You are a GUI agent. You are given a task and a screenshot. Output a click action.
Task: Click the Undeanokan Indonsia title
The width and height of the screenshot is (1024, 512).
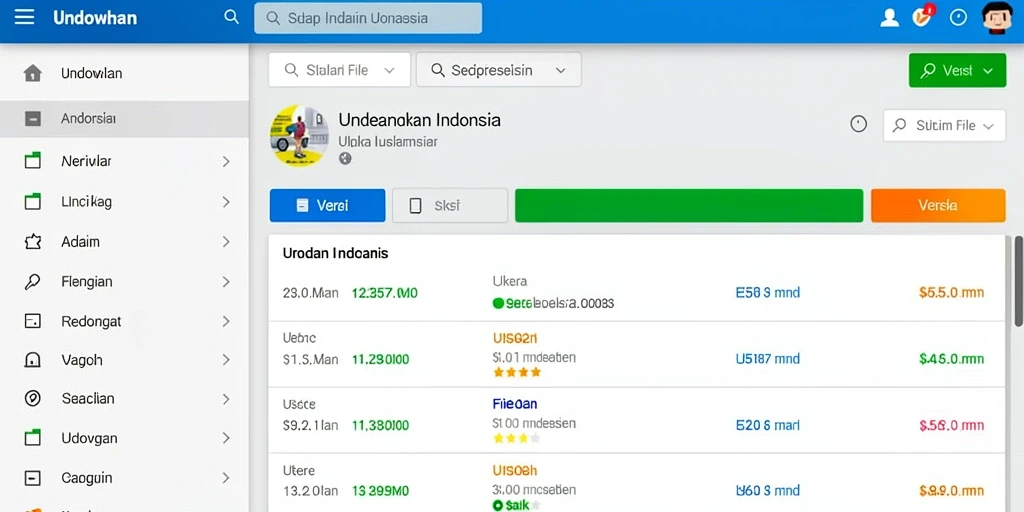[x=420, y=120]
